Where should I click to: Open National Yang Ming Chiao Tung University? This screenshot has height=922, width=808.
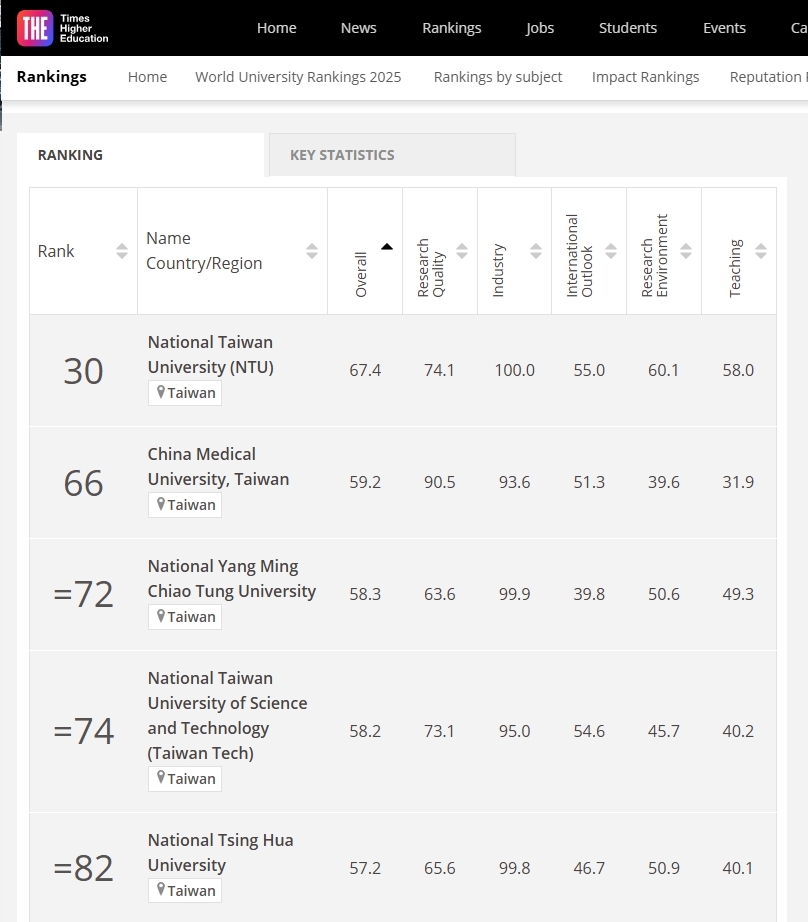point(231,579)
